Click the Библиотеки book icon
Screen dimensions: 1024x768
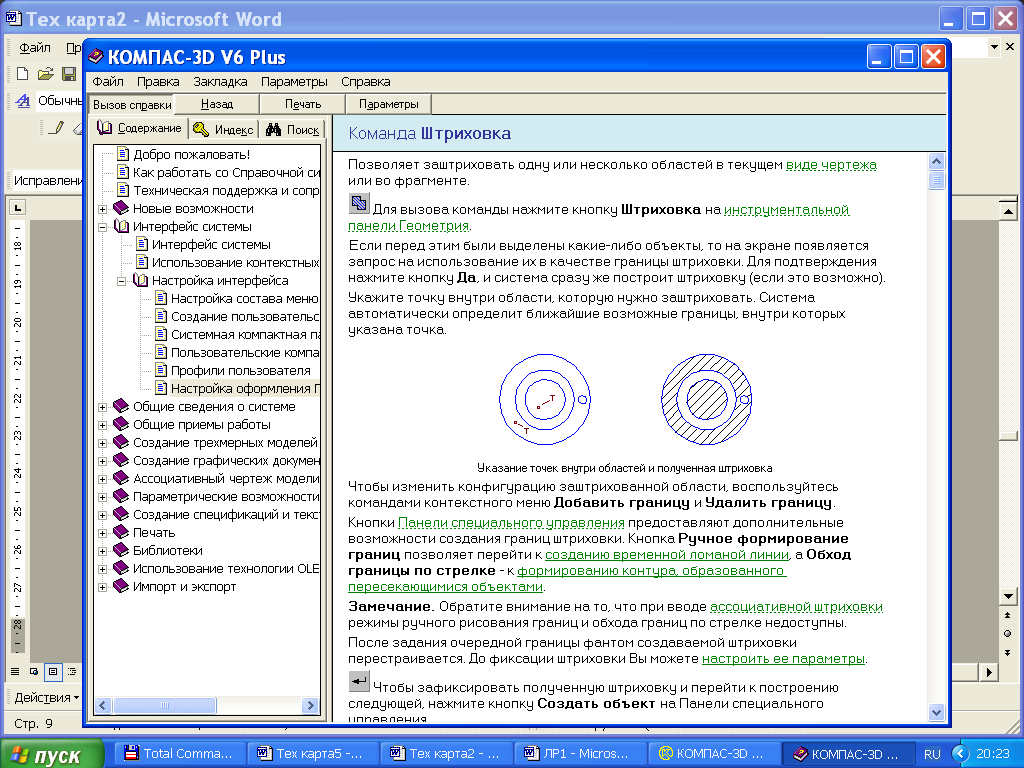pos(121,551)
